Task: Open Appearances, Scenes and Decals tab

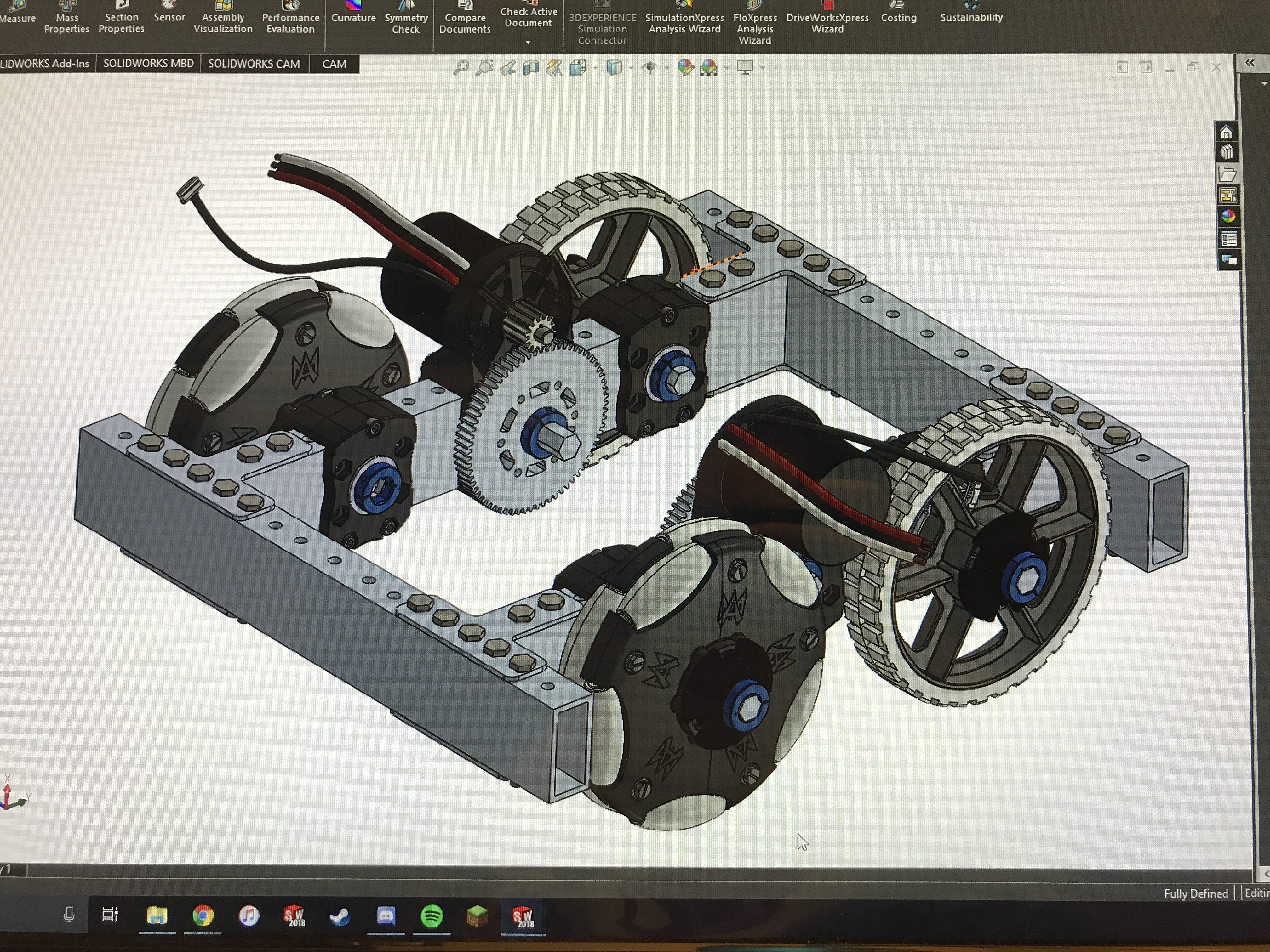Action: pyautogui.click(x=1228, y=216)
